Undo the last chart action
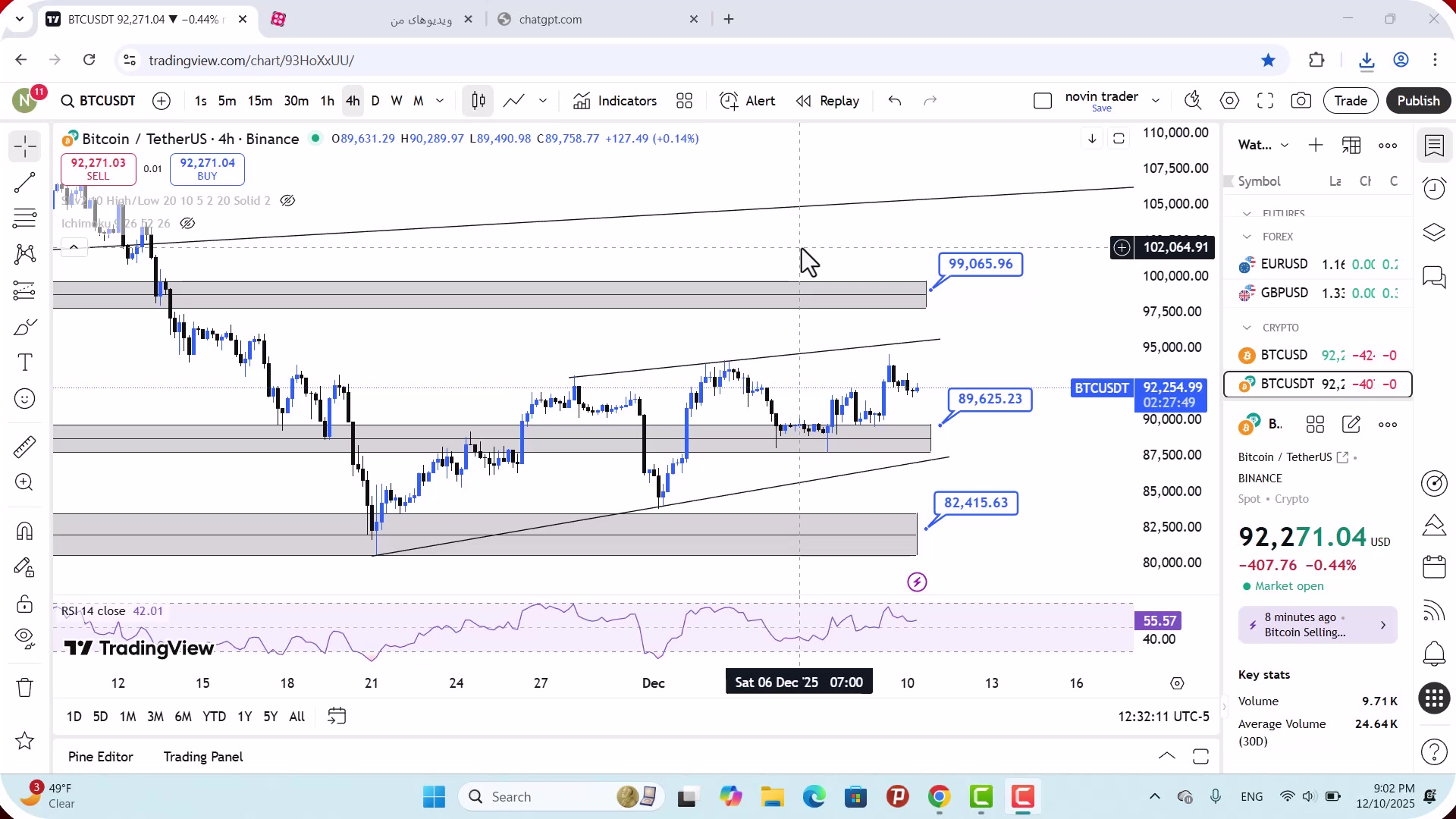This screenshot has width=1456, height=819. point(895,101)
